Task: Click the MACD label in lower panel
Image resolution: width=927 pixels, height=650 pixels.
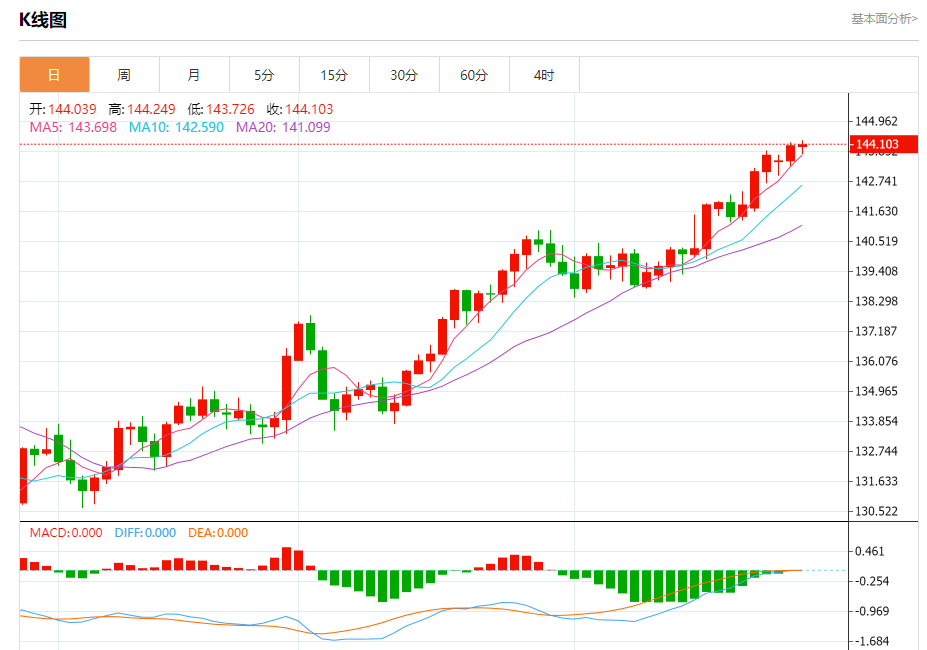Action: [66, 533]
